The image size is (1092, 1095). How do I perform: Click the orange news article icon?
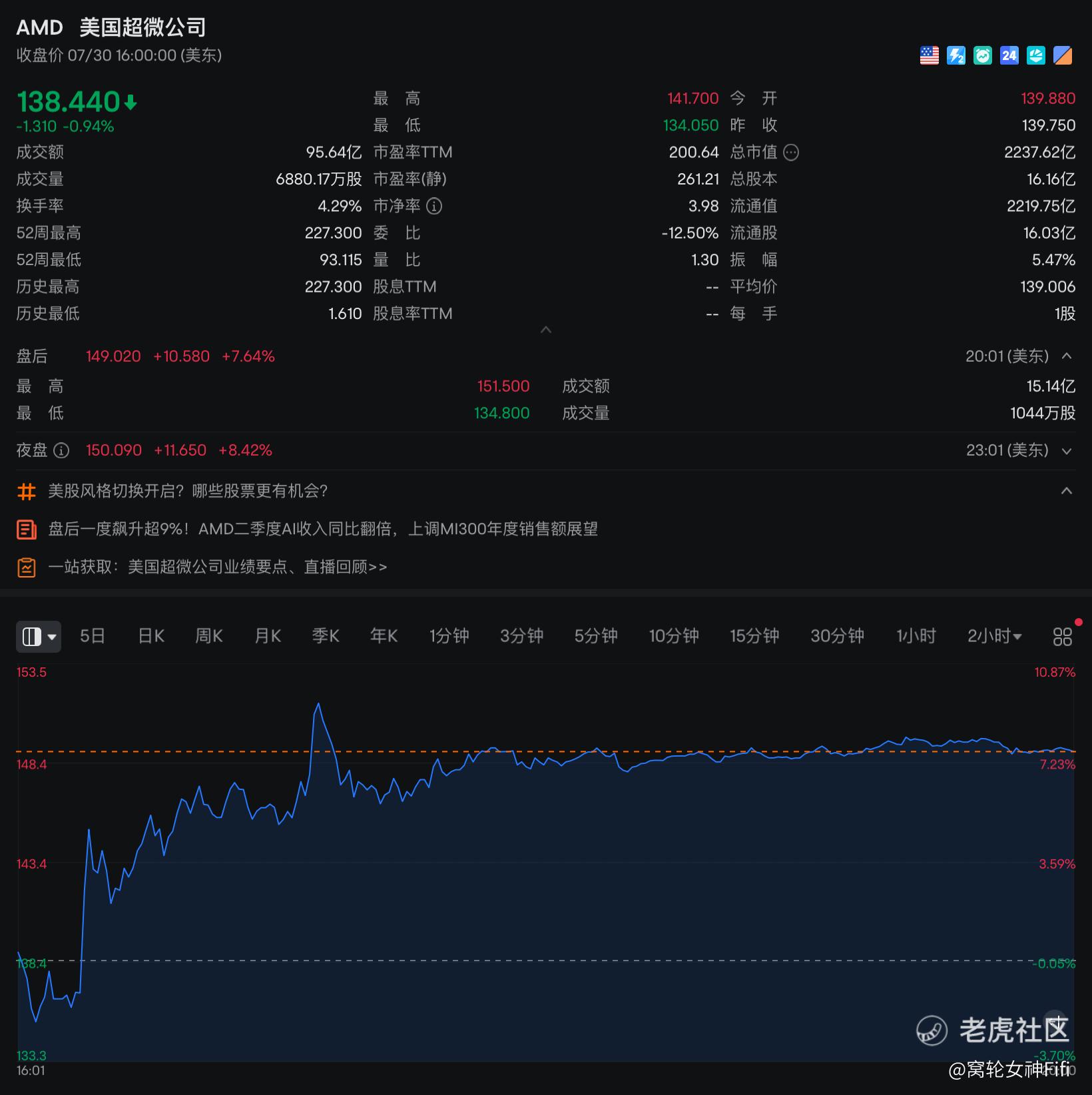[26, 530]
